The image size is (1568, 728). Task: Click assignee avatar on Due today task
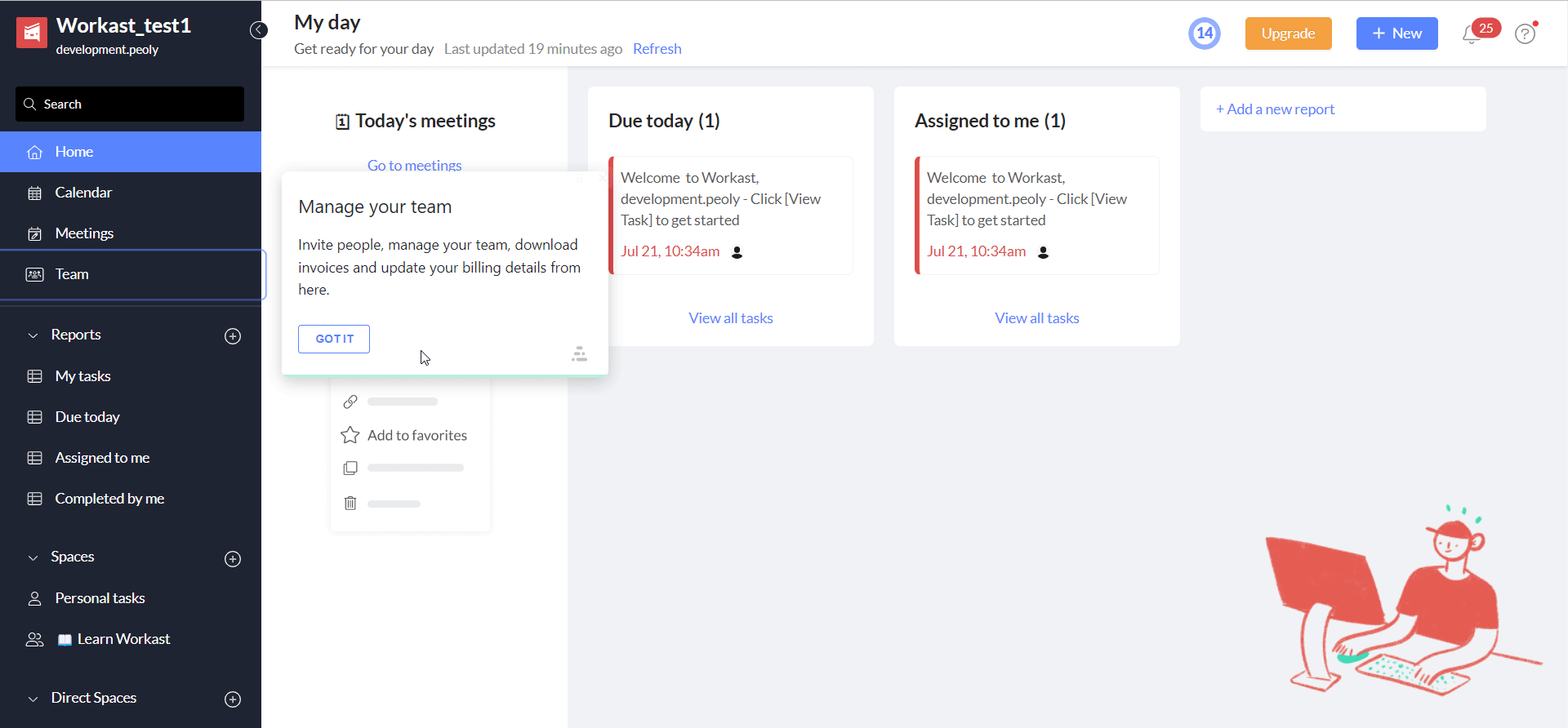point(737,252)
